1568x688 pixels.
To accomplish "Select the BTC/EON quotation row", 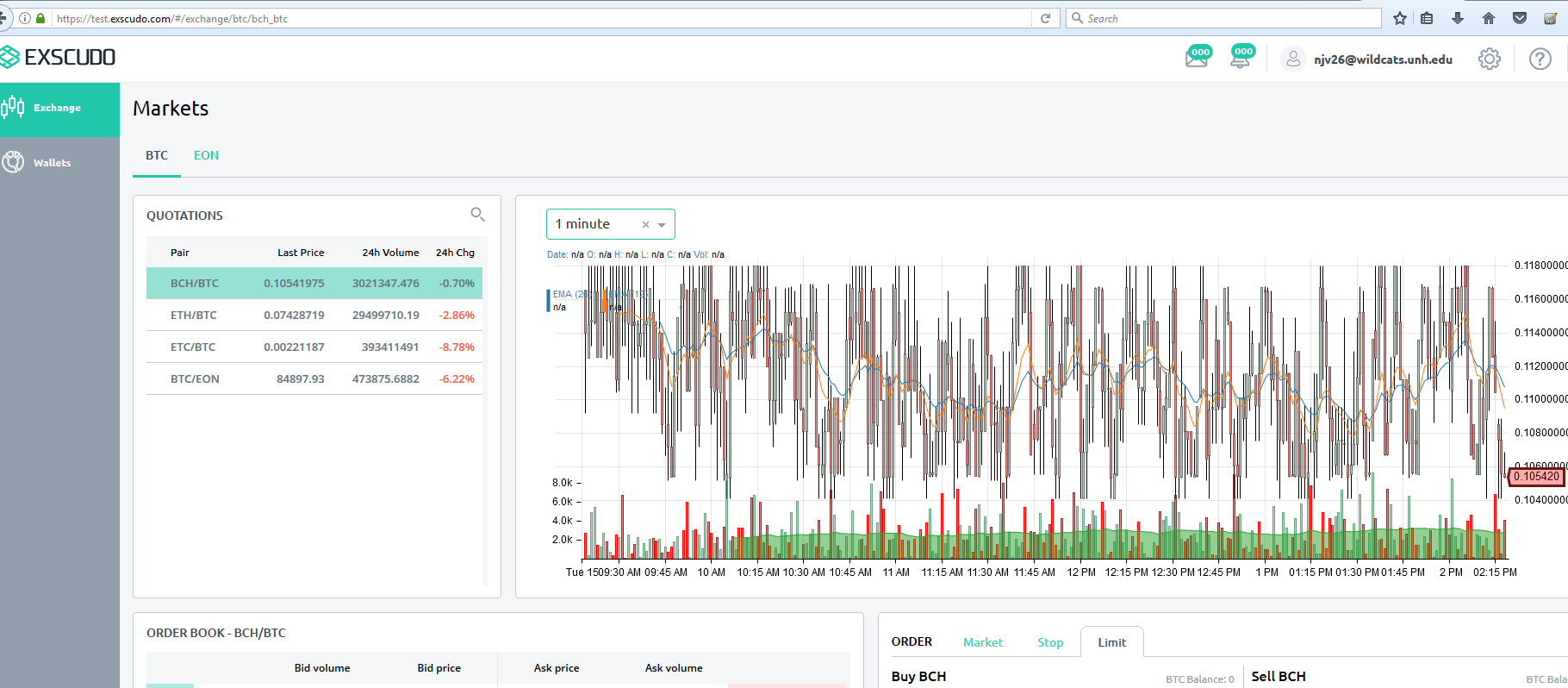I will tap(314, 378).
